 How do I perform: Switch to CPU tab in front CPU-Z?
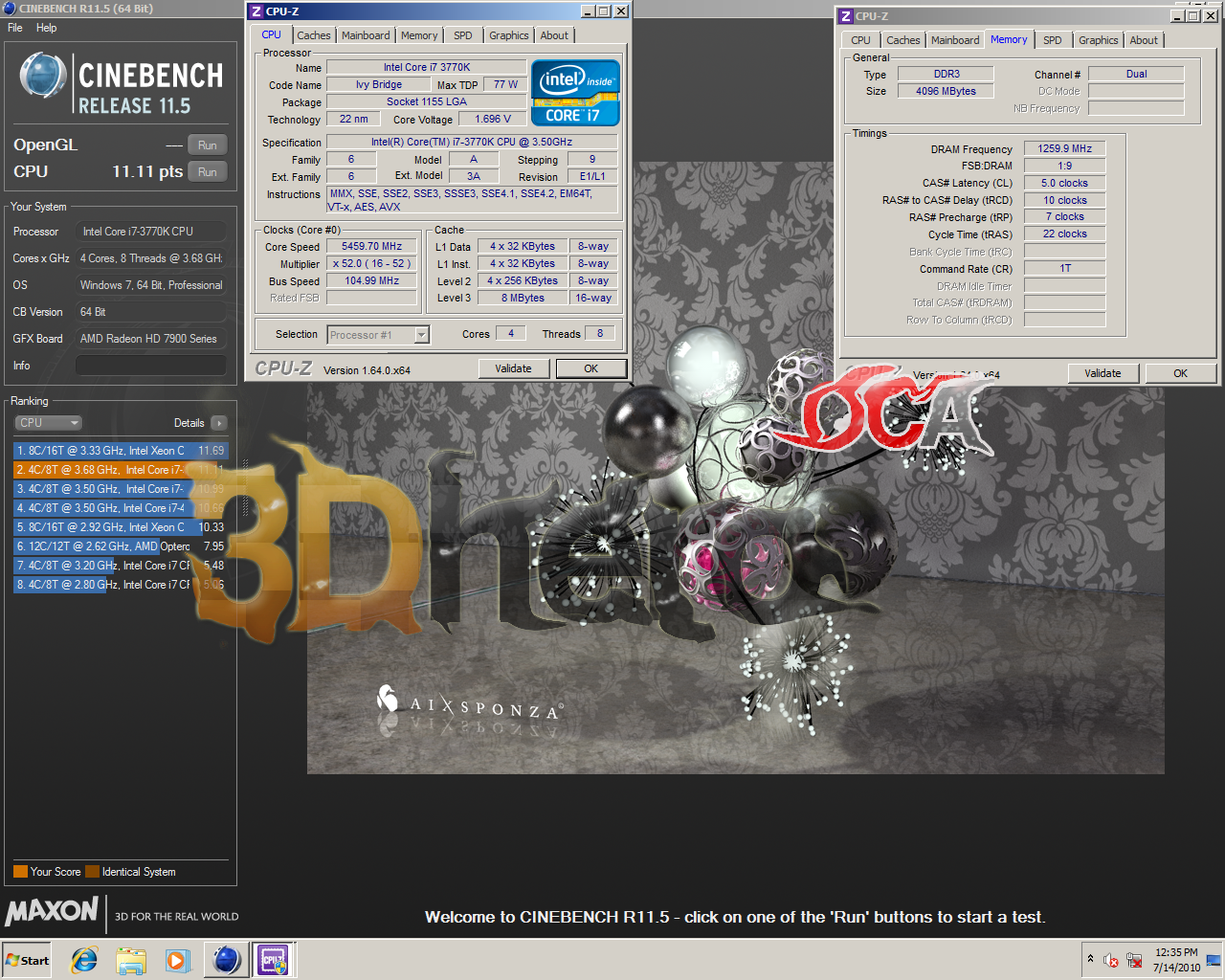[272, 34]
